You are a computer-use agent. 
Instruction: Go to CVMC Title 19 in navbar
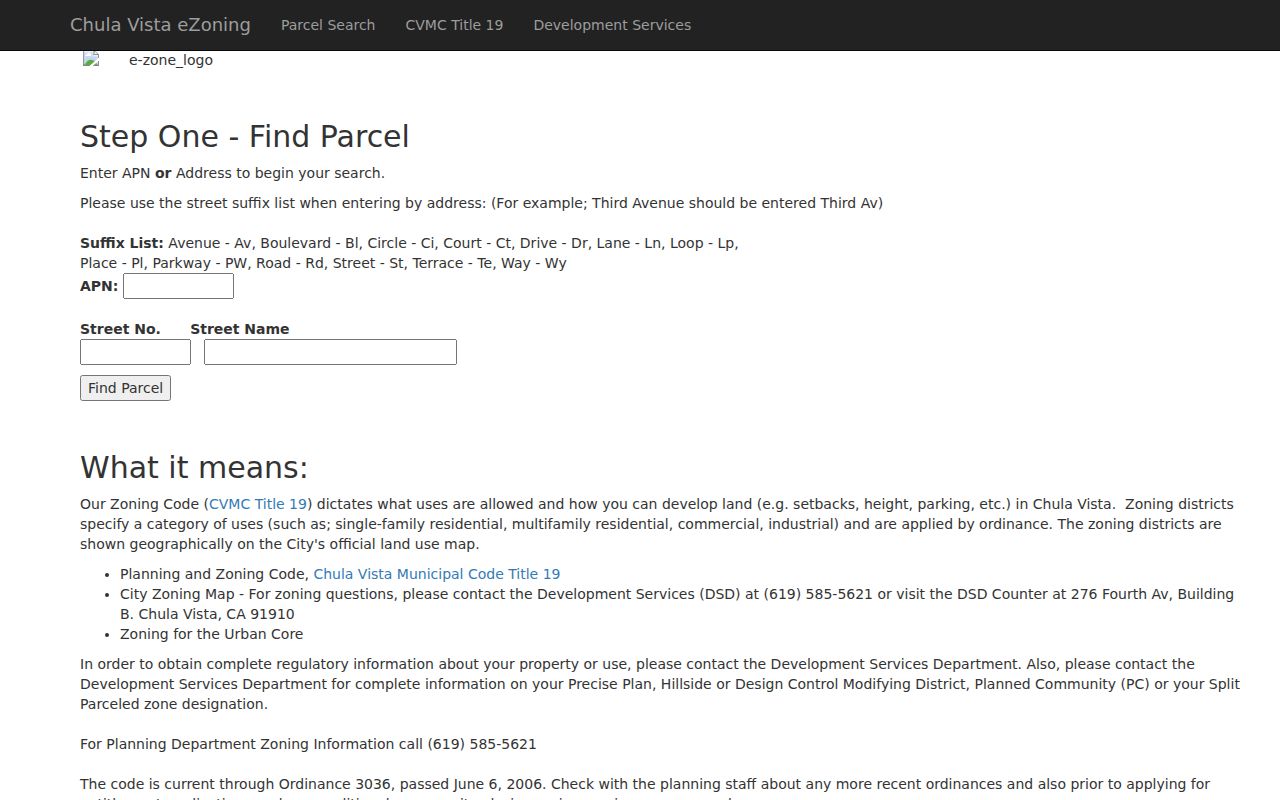(x=454, y=25)
